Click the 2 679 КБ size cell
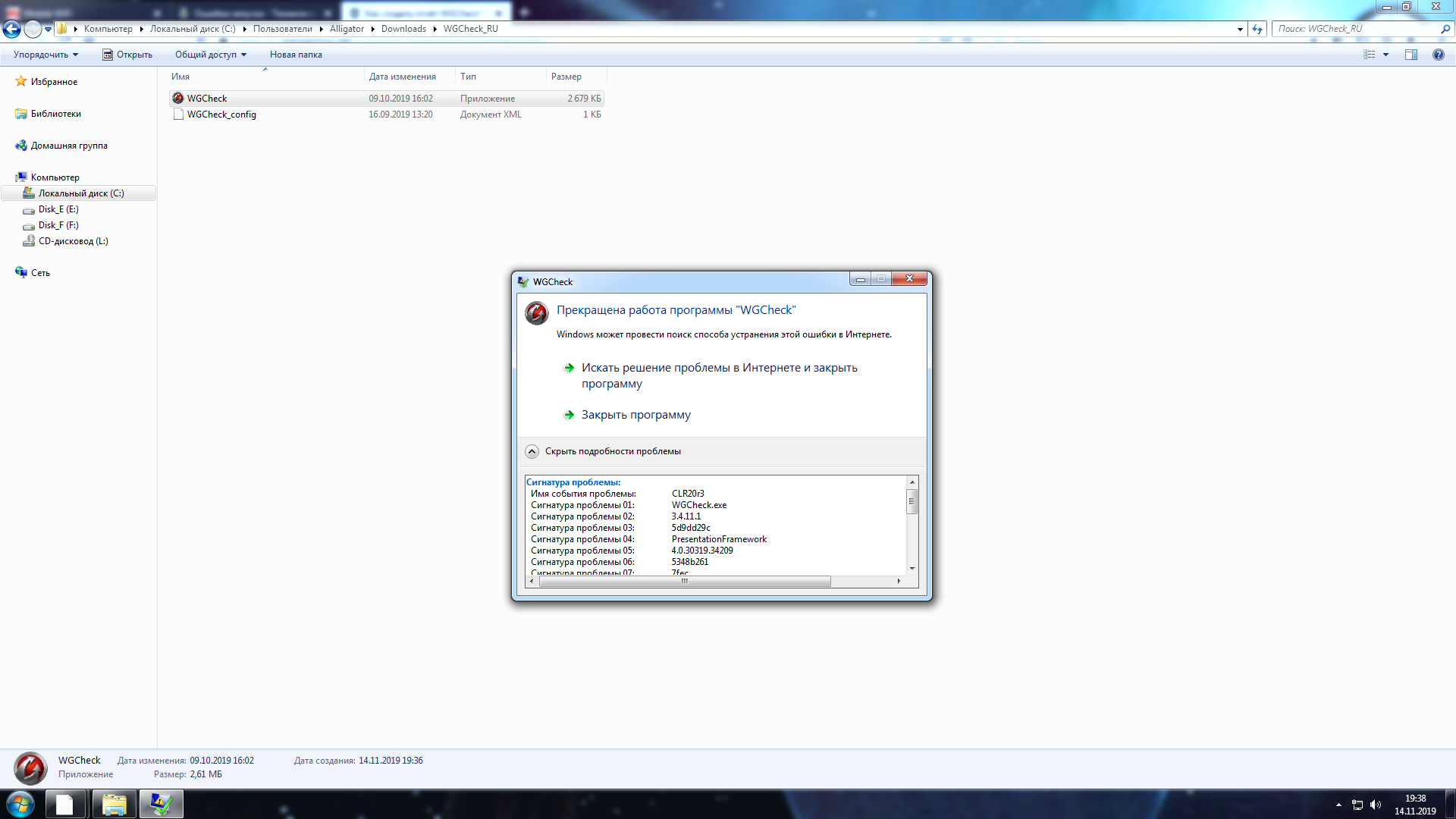Screen dimensions: 1456x819 [x=584, y=99]
